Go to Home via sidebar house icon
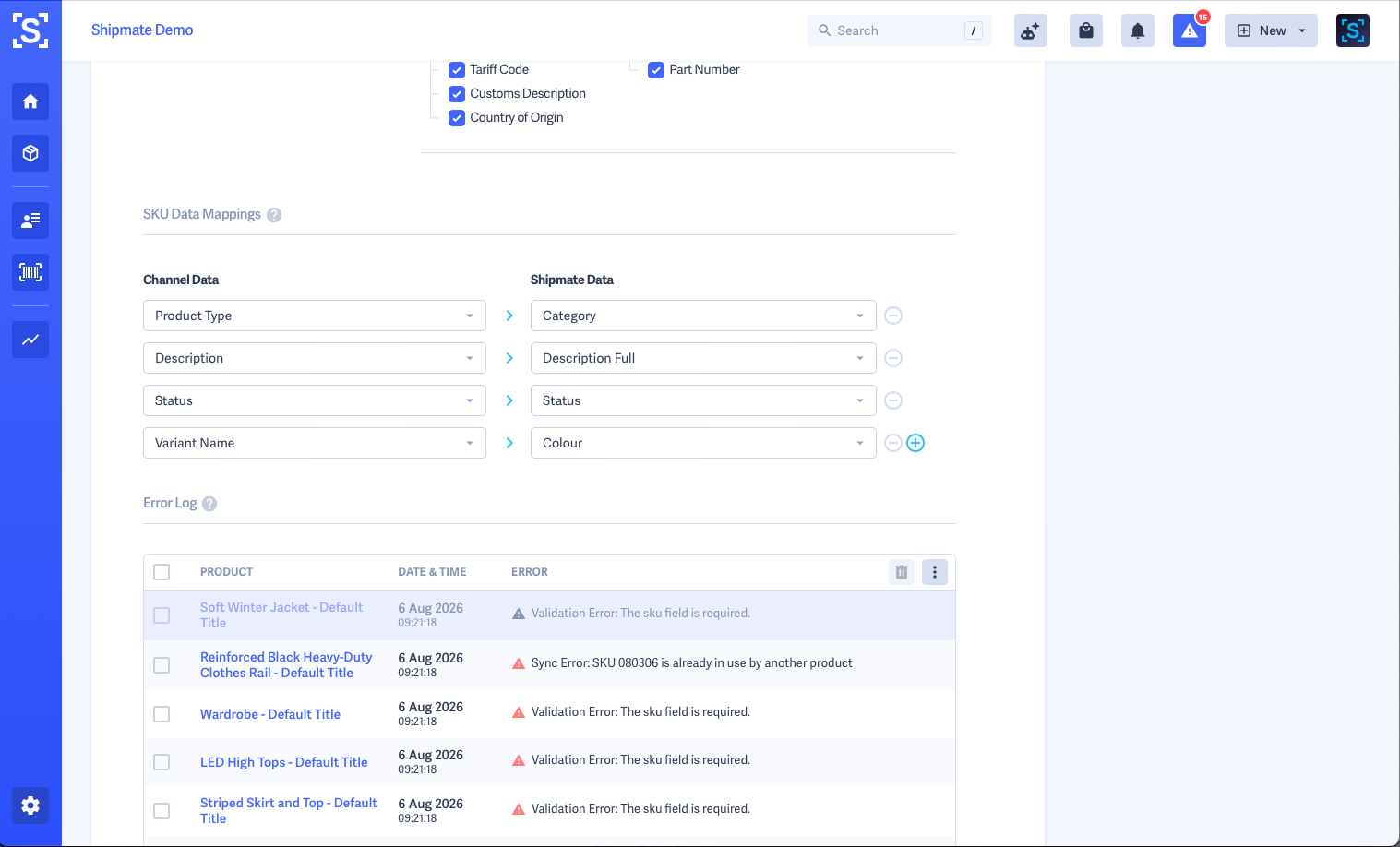This screenshot has height=847, width=1400. pyautogui.click(x=30, y=101)
